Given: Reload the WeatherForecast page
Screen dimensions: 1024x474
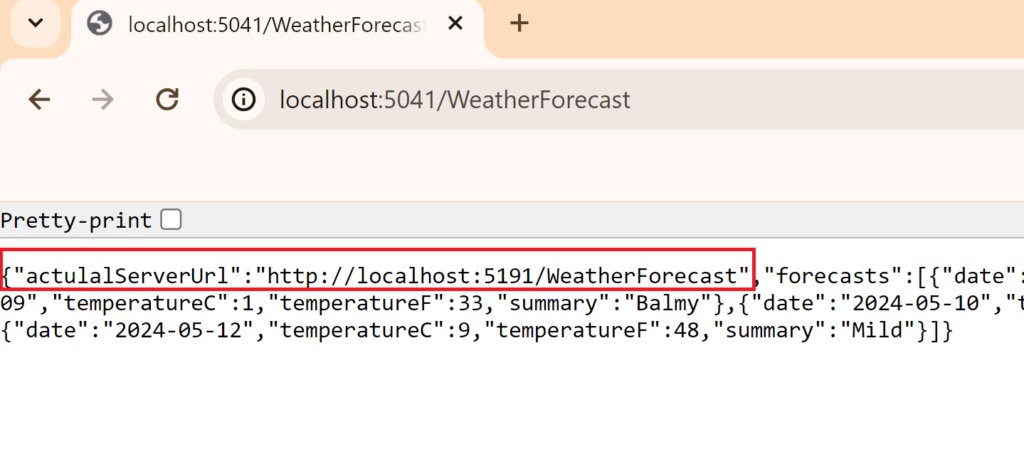Looking at the screenshot, I should [x=167, y=99].
